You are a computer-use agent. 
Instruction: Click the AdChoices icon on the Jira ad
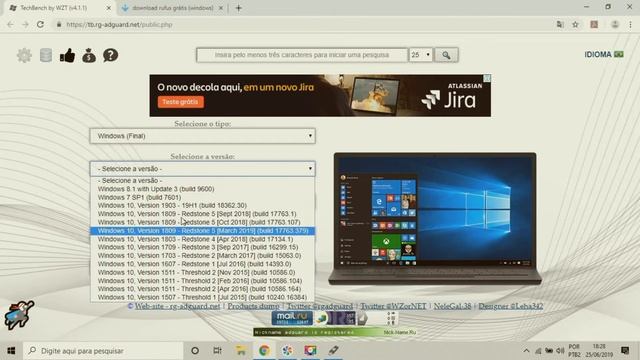487,78
